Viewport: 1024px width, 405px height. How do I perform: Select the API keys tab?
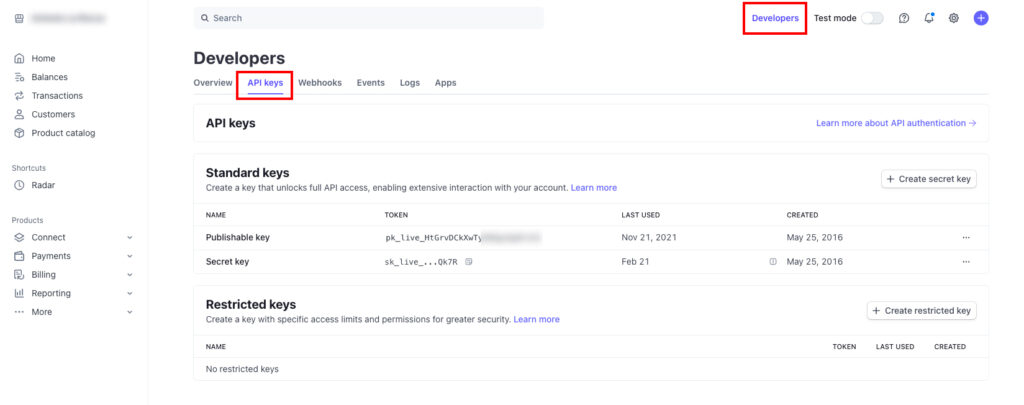click(265, 83)
